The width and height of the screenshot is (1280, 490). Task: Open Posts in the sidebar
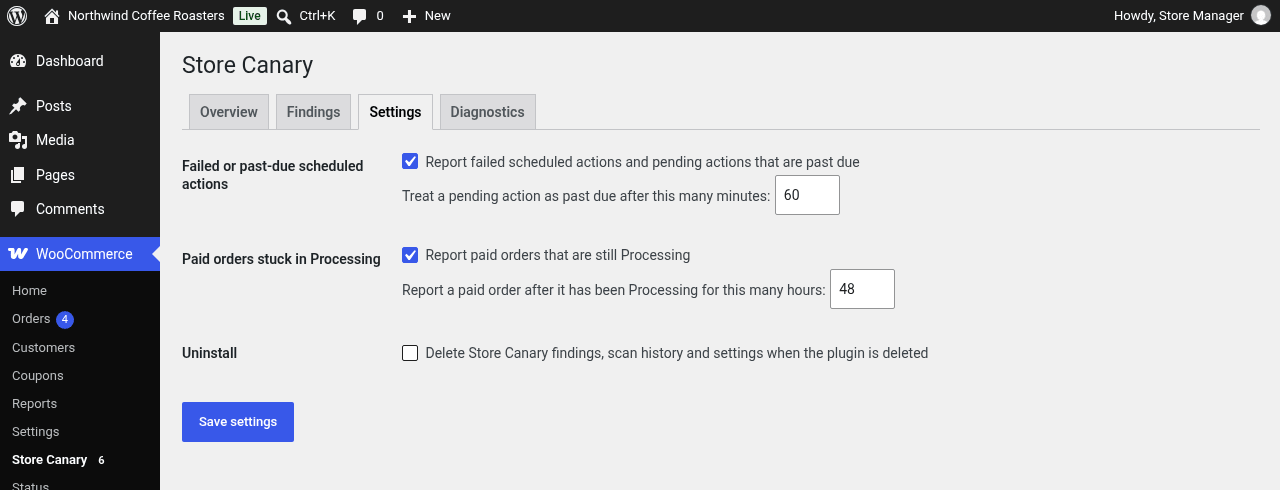(x=80, y=106)
